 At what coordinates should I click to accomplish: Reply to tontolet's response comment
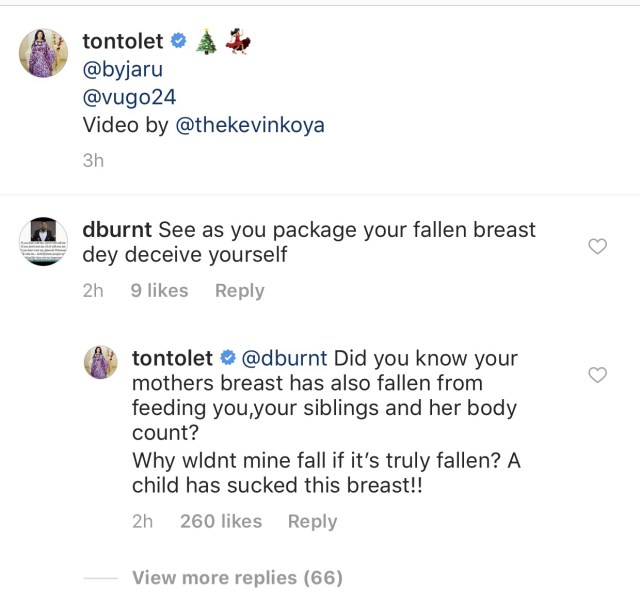click(312, 521)
